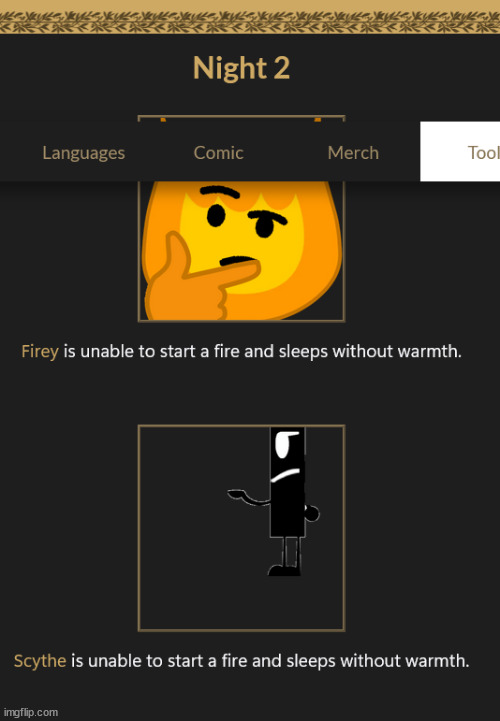Click the Scythe name link
Screen dimensions: 500x721
point(40,661)
